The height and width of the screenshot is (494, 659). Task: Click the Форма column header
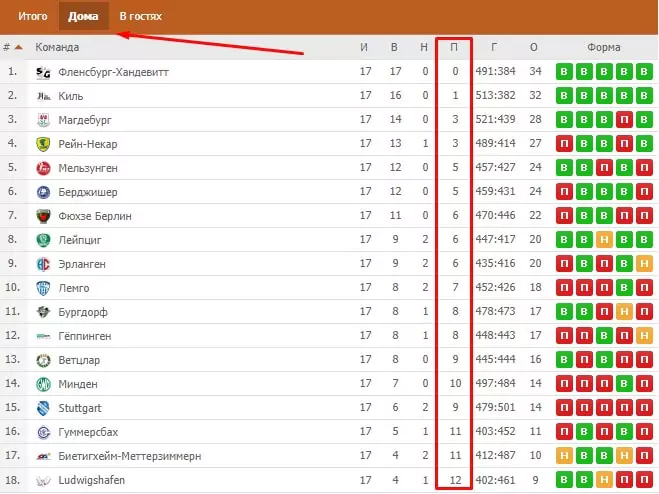tap(604, 47)
